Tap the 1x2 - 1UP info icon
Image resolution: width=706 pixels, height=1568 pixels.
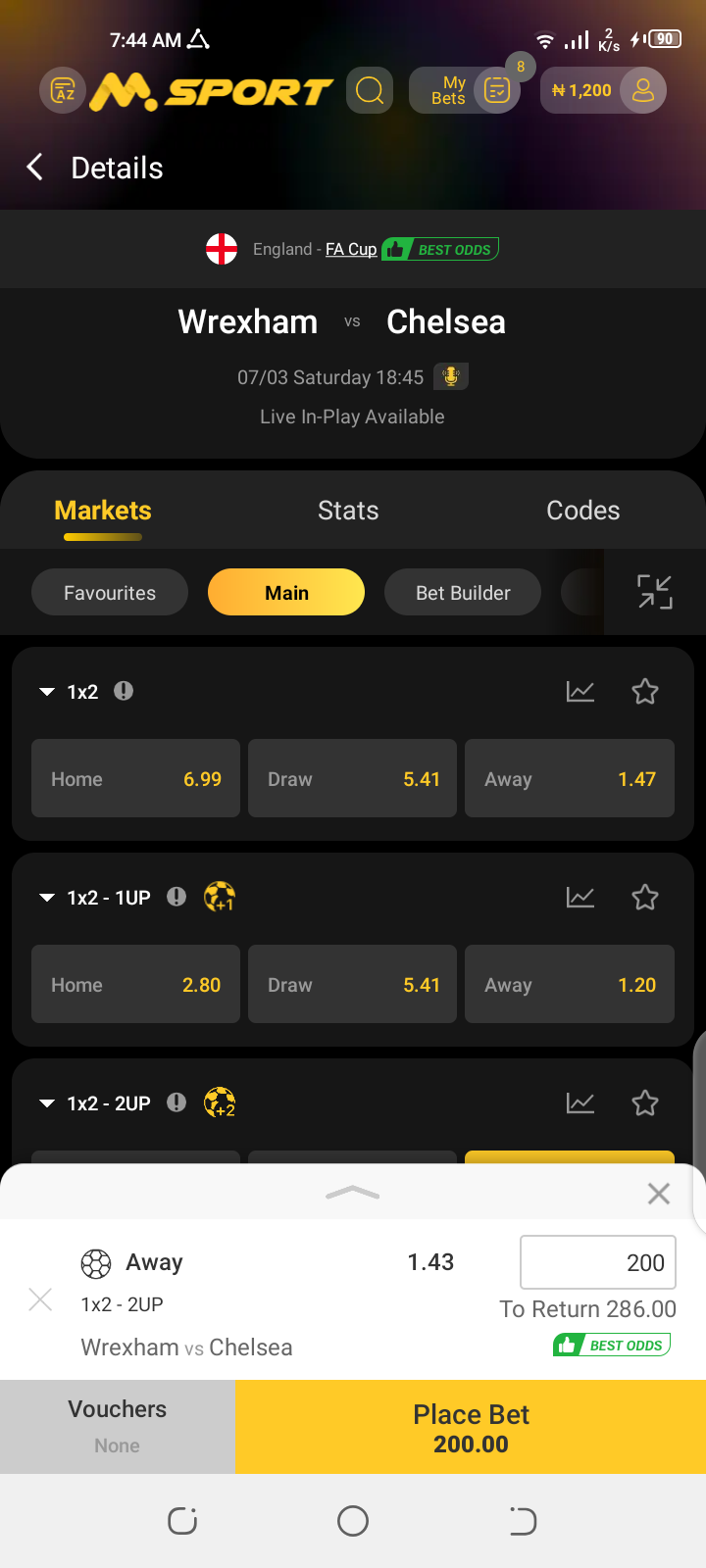click(176, 897)
